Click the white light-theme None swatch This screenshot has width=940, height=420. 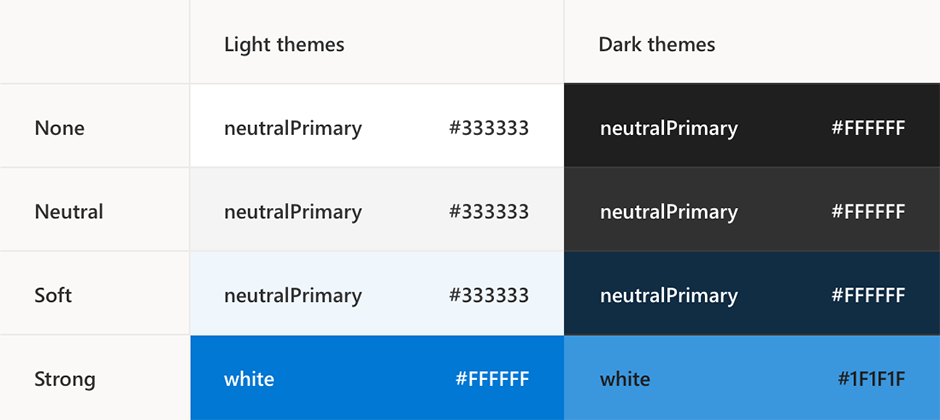[377, 126]
